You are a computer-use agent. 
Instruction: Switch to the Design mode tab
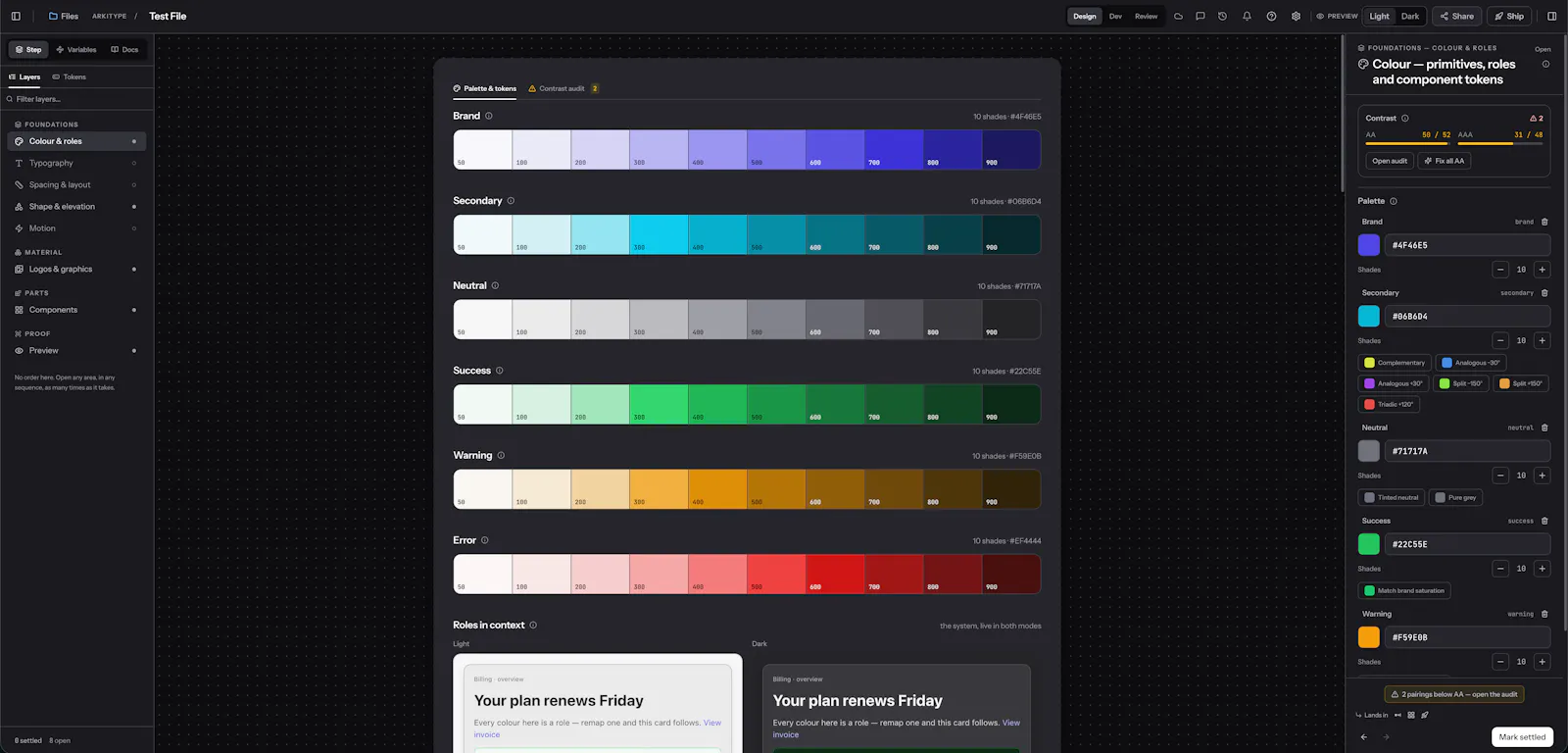(1084, 16)
